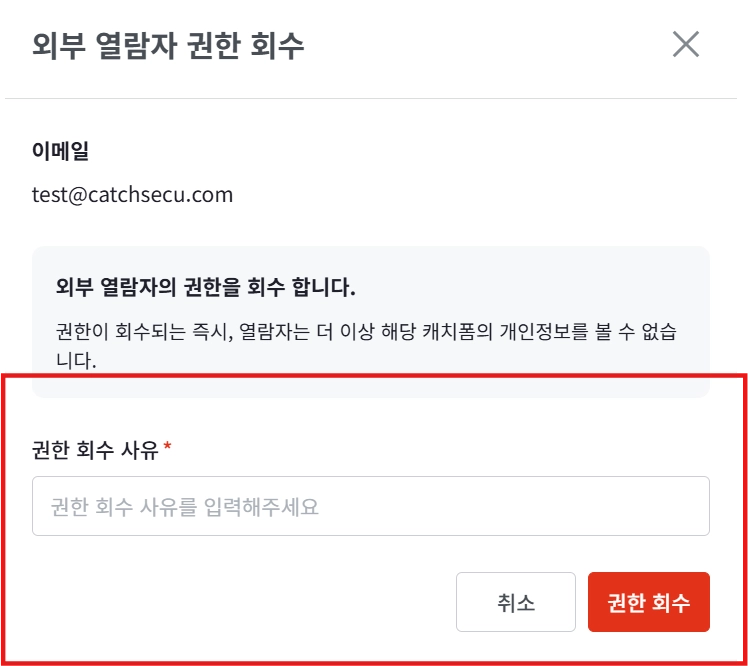Click the trailing 니다. line in the notice
The width and height of the screenshot is (748, 666).
pos(76,359)
